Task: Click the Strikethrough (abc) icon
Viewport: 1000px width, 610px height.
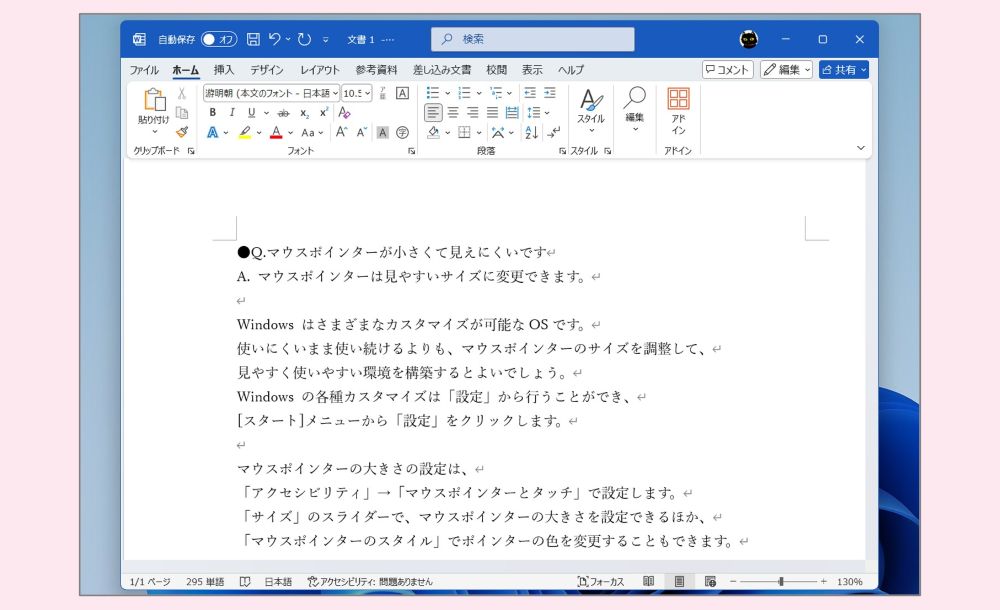Action: coord(284,113)
